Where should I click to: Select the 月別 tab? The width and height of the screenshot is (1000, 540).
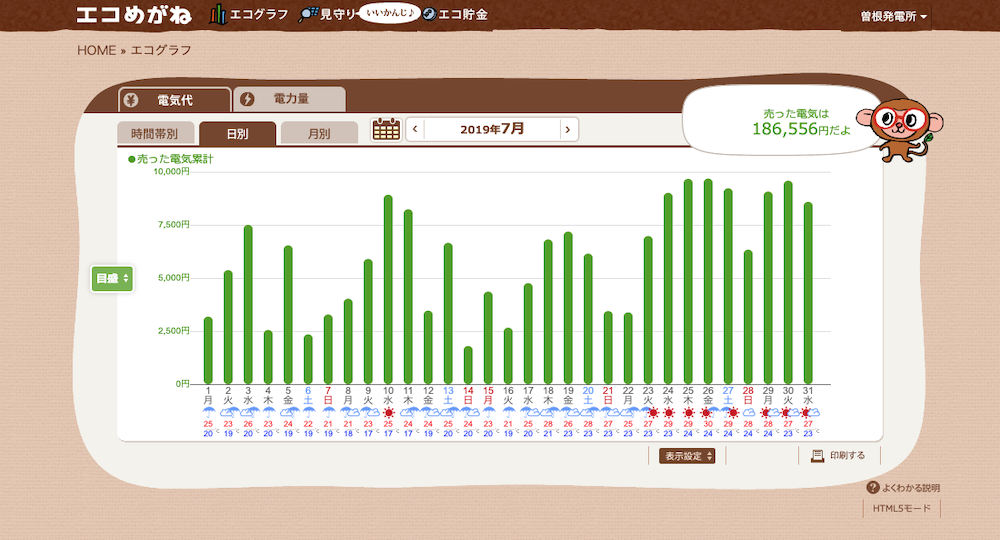pyautogui.click(x=319, y=134)
